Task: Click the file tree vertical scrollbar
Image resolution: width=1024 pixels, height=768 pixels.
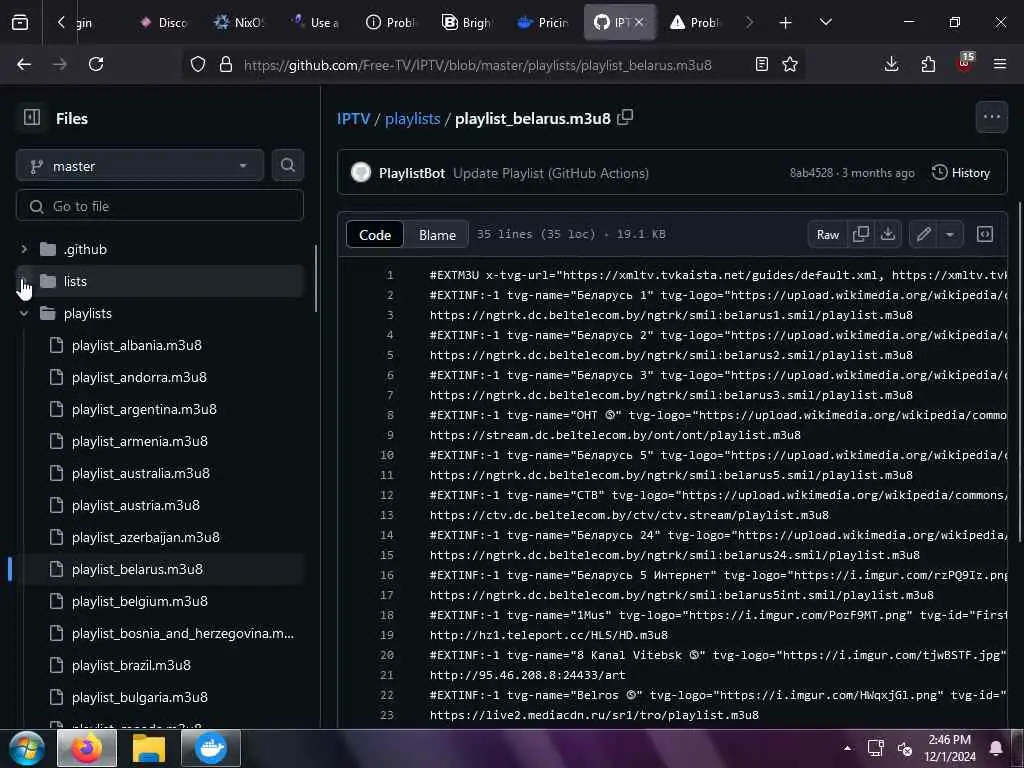Action: pyautogui.click(x=316, y=280)
